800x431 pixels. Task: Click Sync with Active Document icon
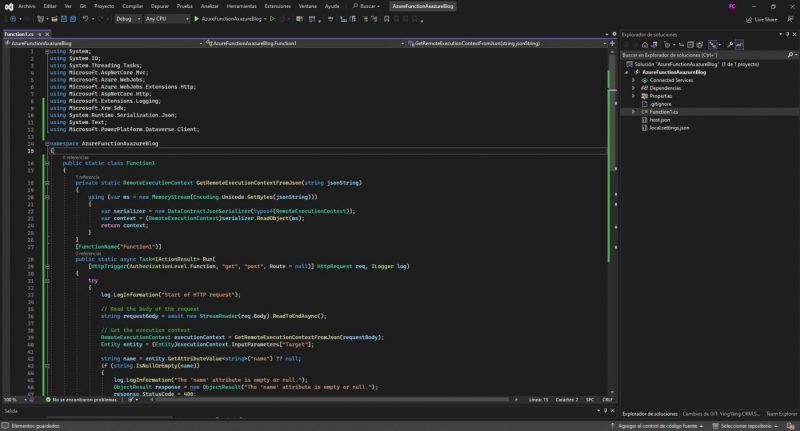(681, 45)
